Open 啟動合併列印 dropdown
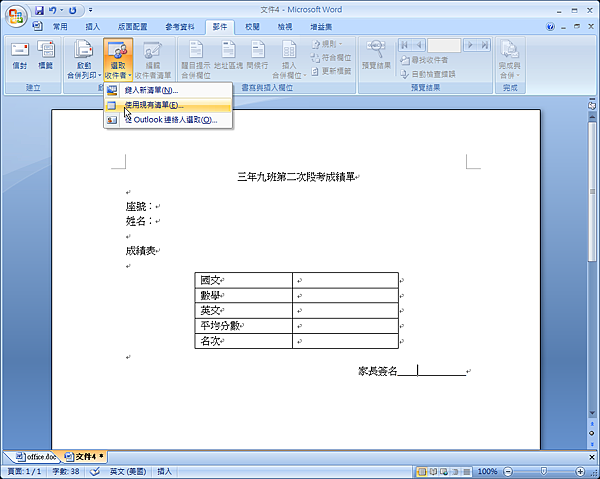600x479 pixels. pos(84,59)
